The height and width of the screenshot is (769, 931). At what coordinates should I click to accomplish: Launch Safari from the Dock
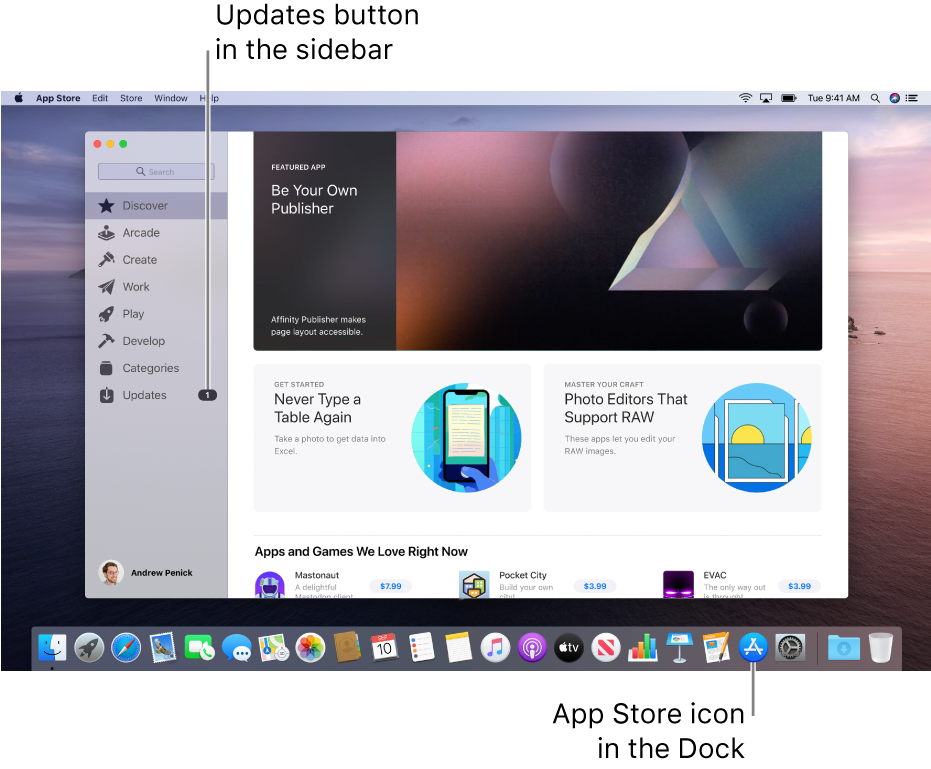[126, 647]
